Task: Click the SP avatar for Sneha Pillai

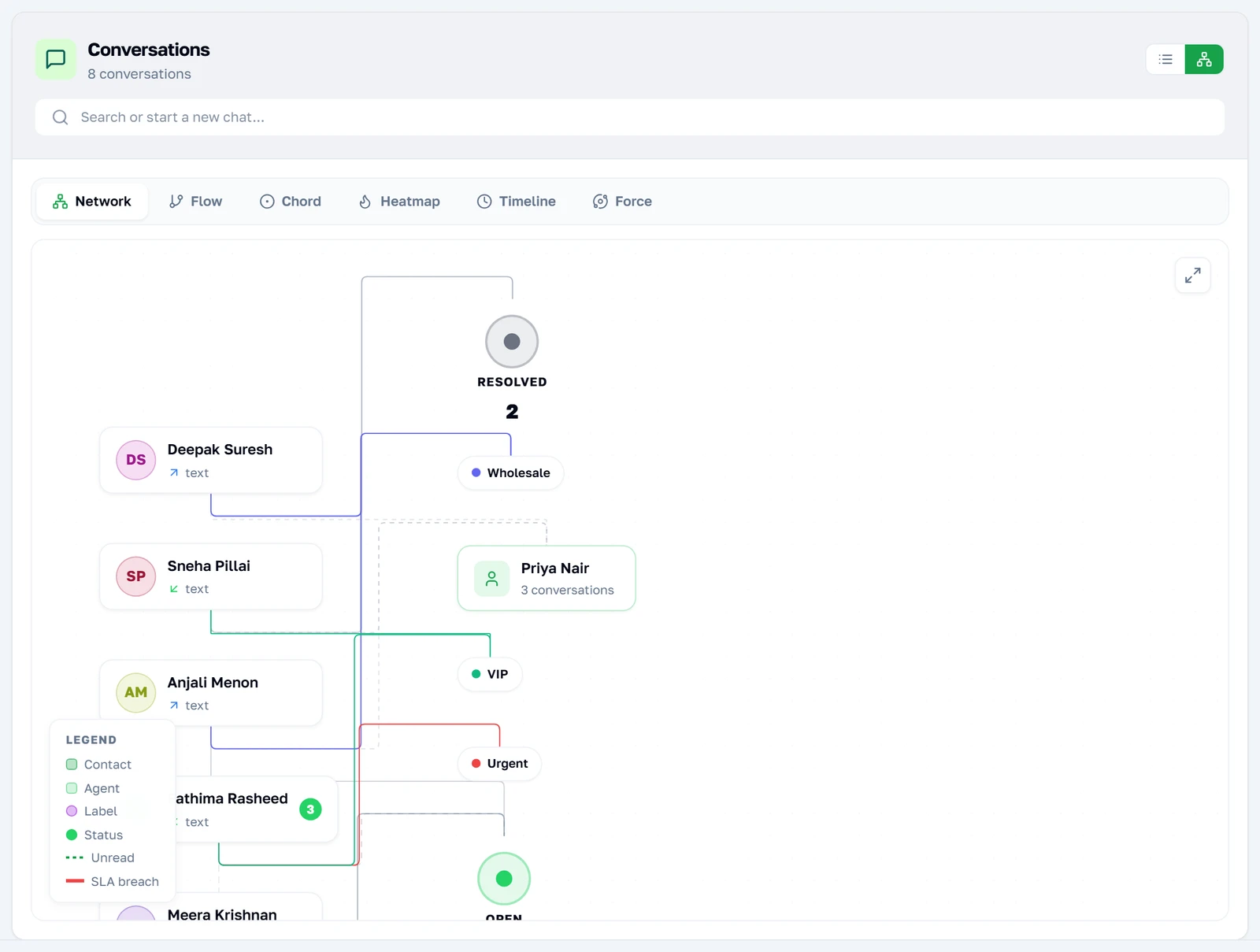Action: pos(136,576)
